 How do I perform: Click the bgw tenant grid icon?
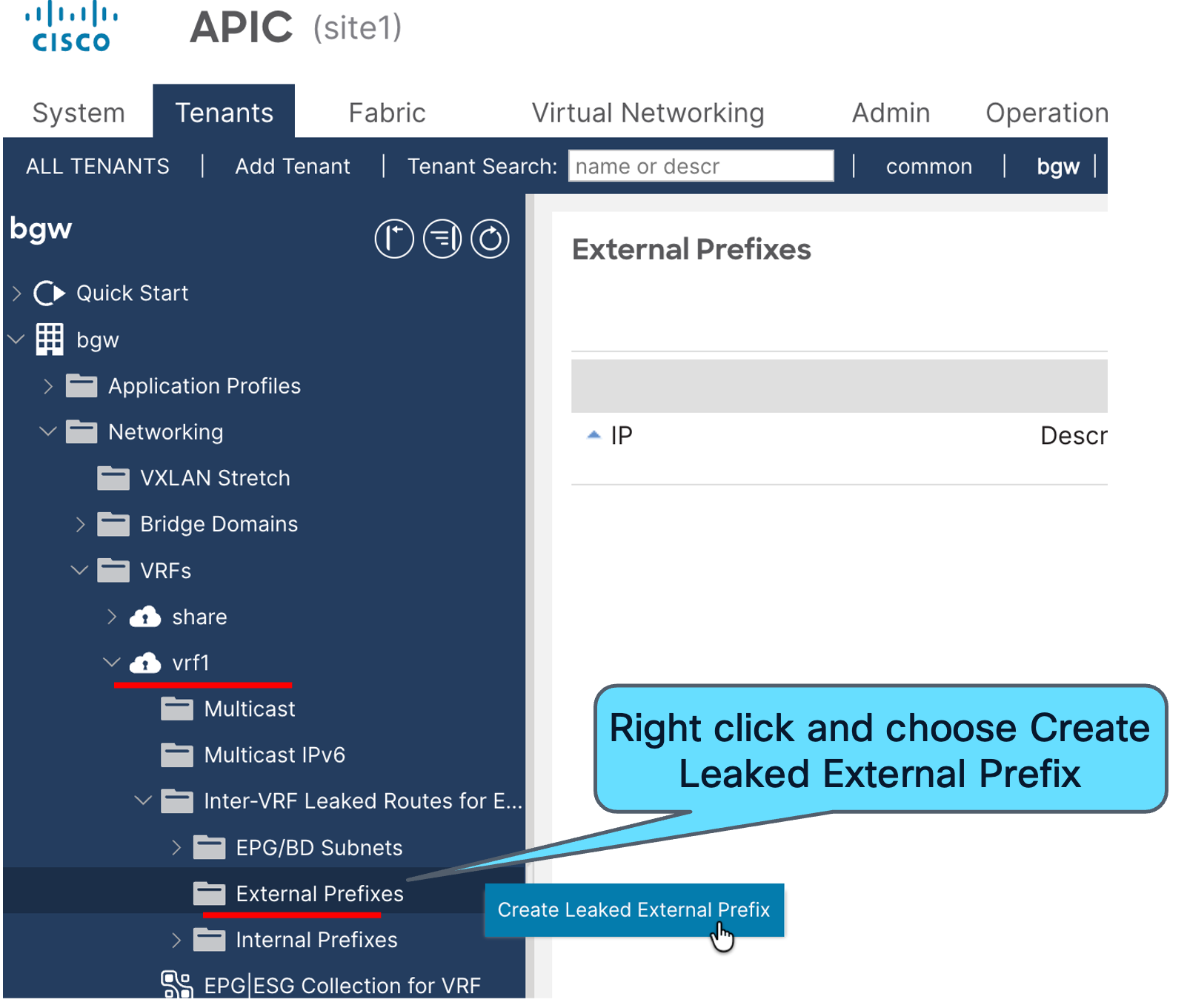point(50,339)
